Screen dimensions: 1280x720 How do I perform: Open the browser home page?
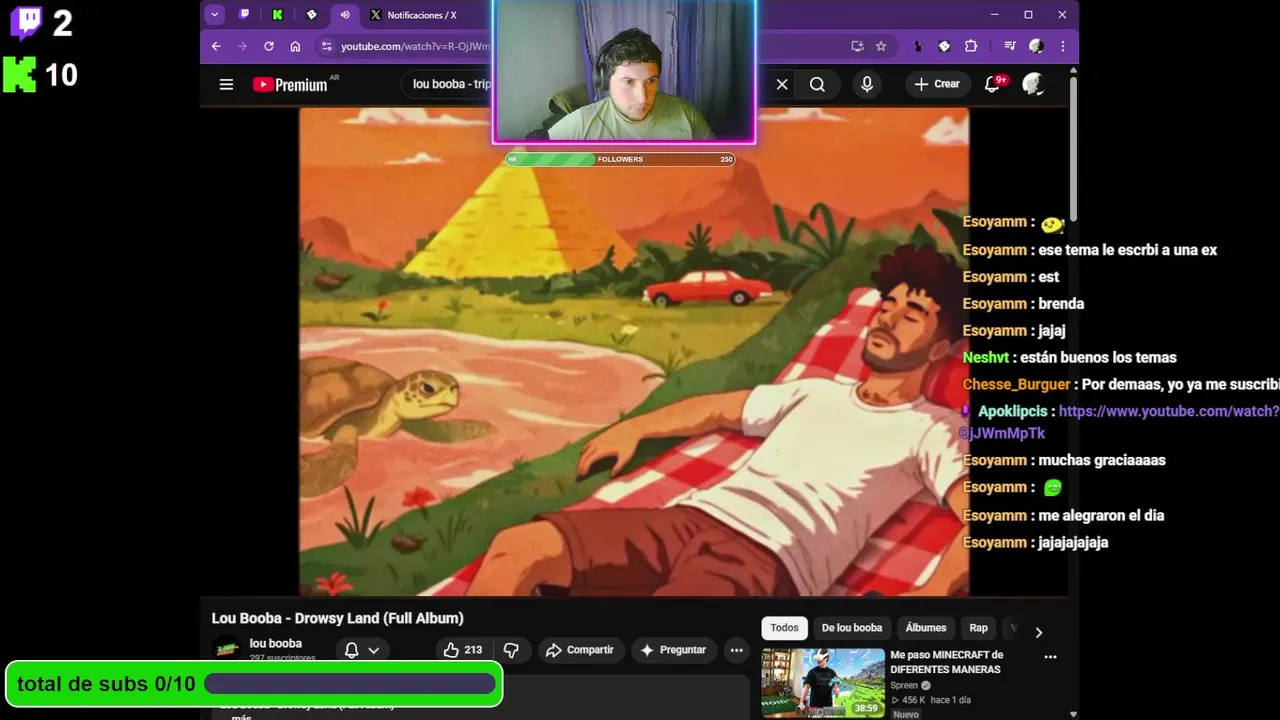point(295,46)
